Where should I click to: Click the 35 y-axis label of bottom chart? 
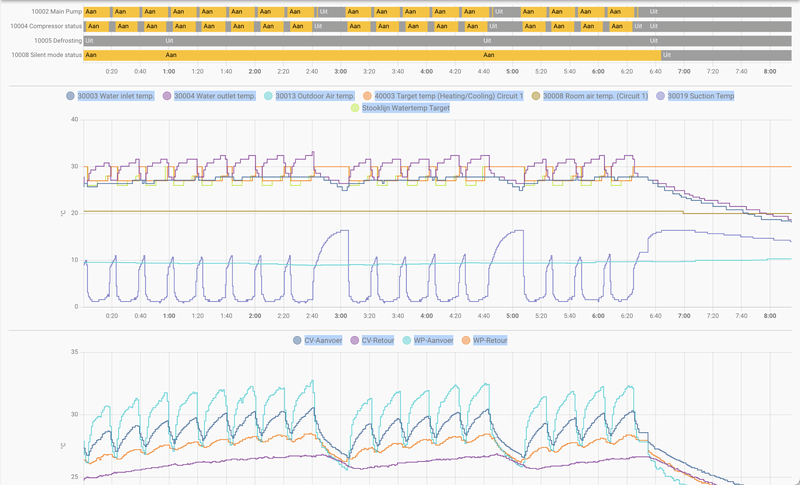pos(74,352)
